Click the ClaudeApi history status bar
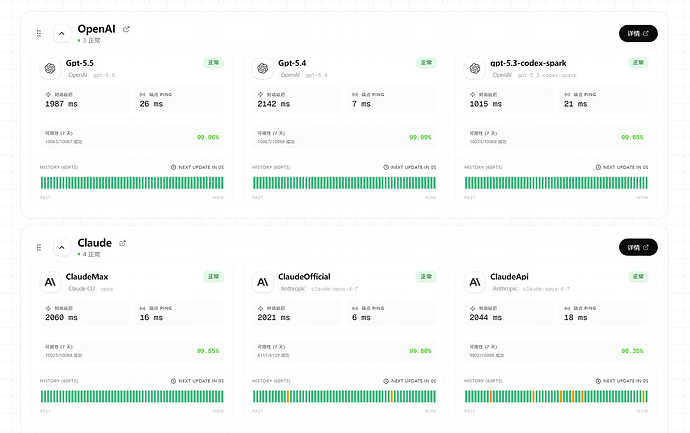This screenshot has width=690, height=433. point(556,396)
